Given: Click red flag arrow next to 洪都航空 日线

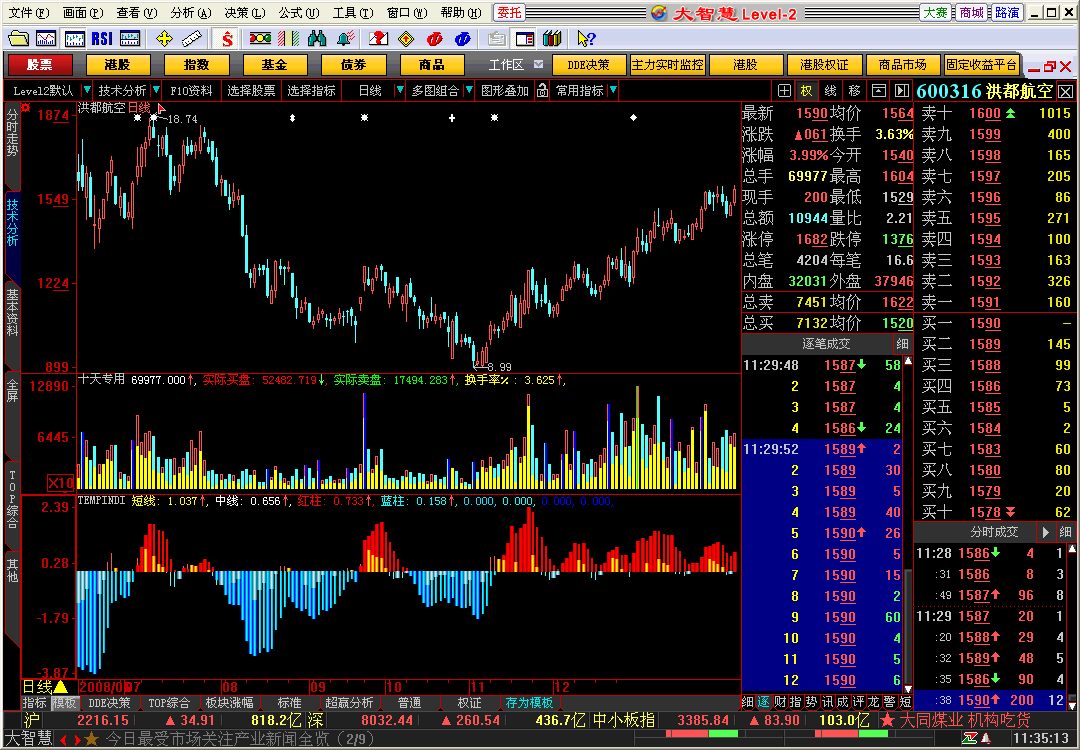Looking at the screenshot, I should click(x=161, y=108).
